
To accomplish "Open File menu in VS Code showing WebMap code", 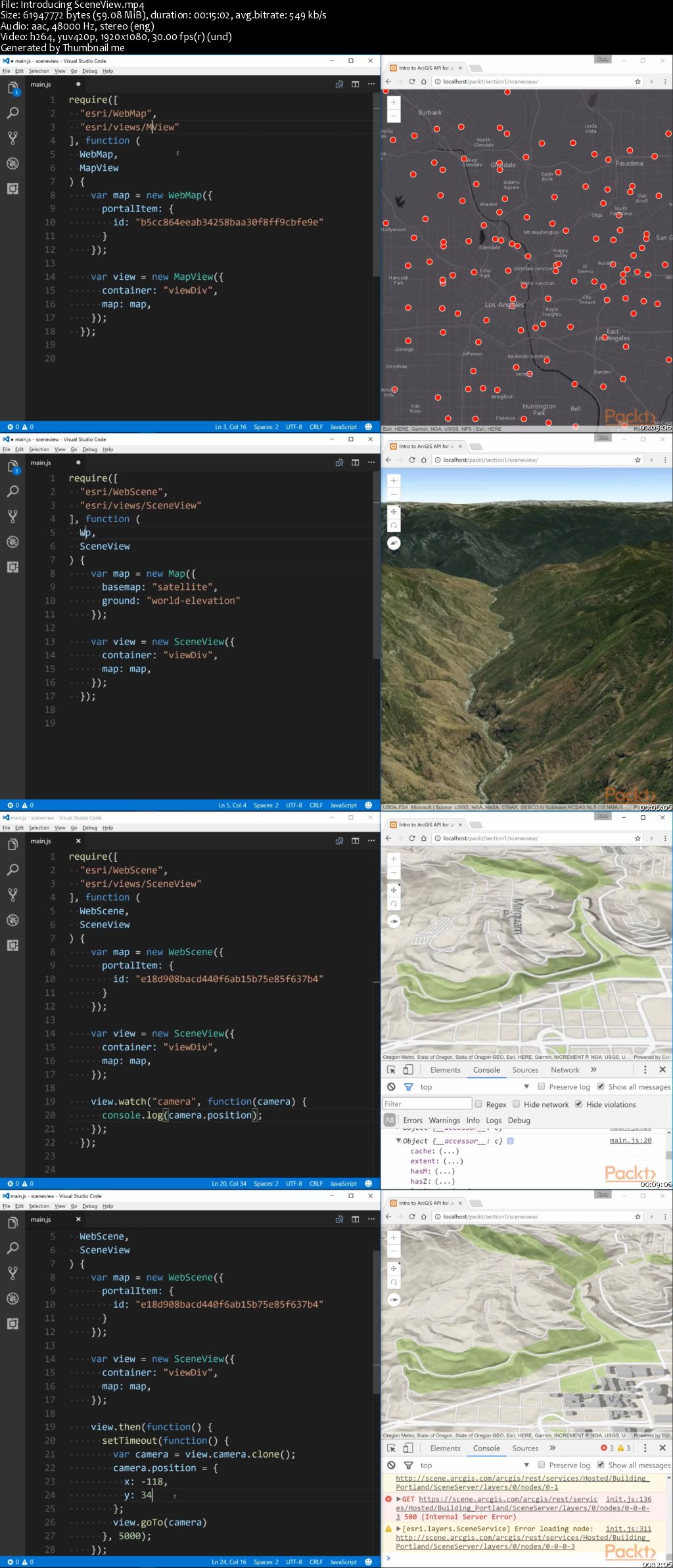I will [x=6, y=71].
